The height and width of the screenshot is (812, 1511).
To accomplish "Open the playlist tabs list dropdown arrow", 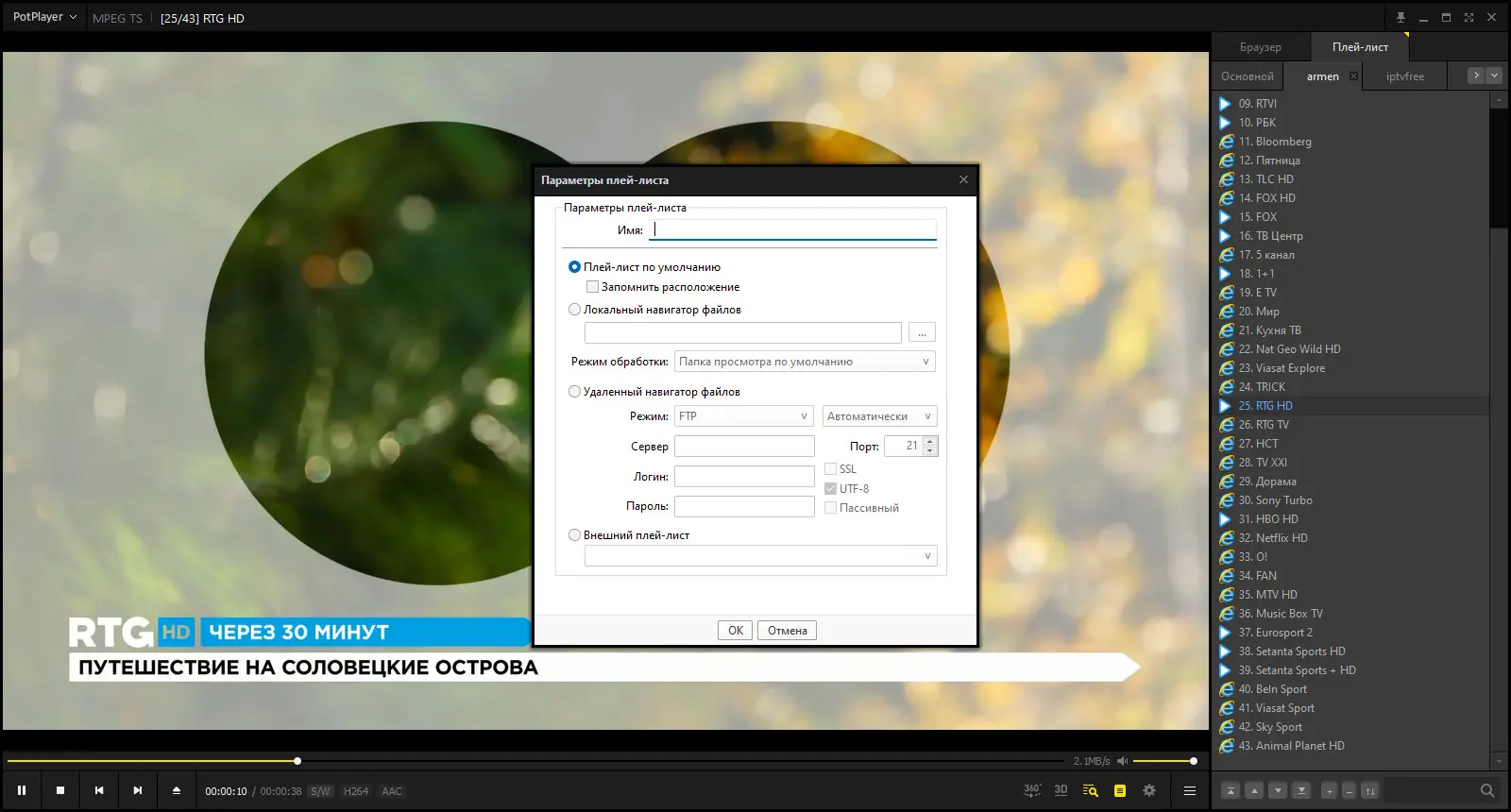I will [x=1494, y=76].
